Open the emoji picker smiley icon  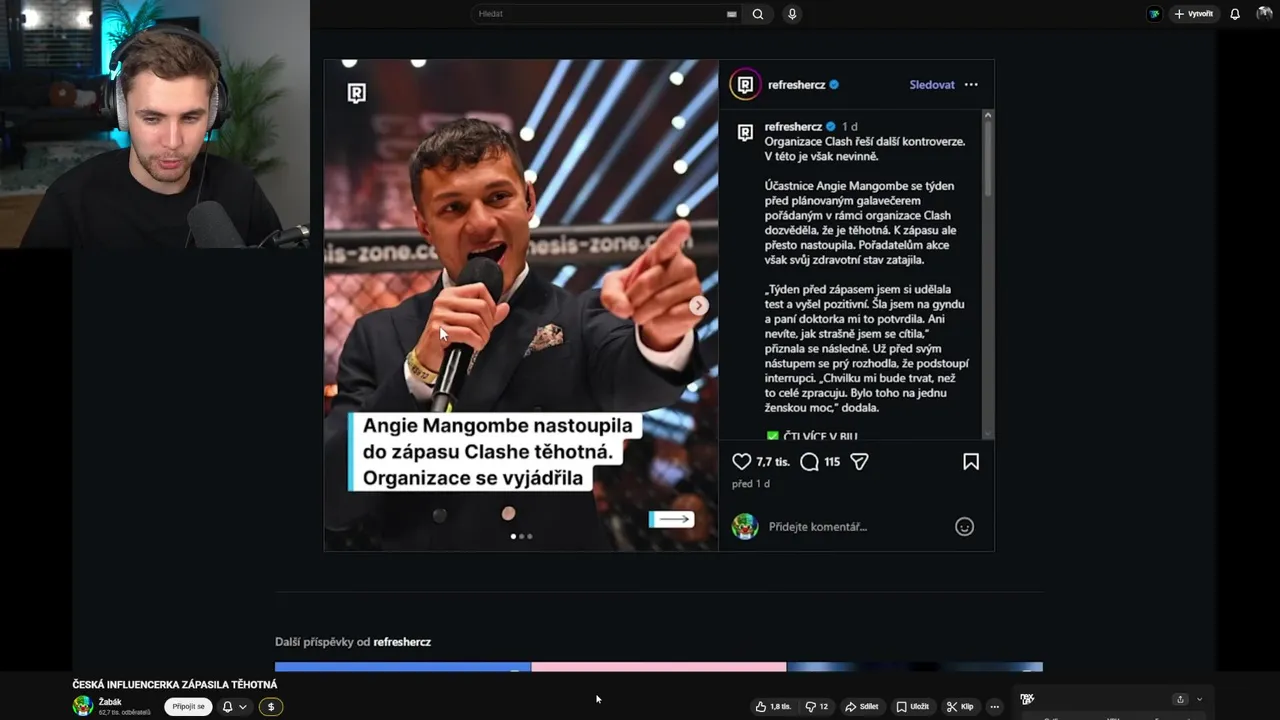964,527
